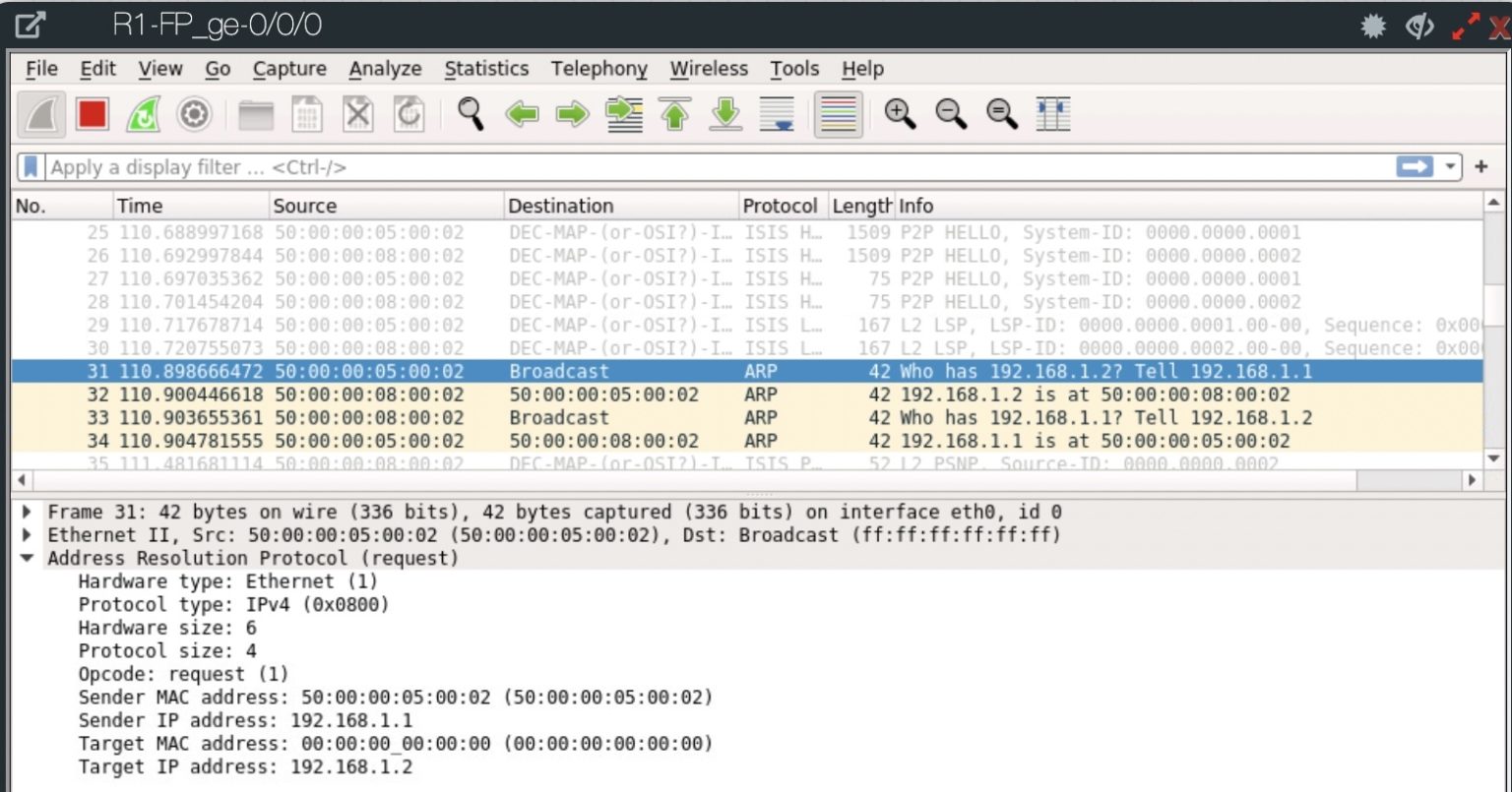This screenshot has width=1512, height=792.
Task: Open the Telephony menu
Action: [x=598, y=69]
